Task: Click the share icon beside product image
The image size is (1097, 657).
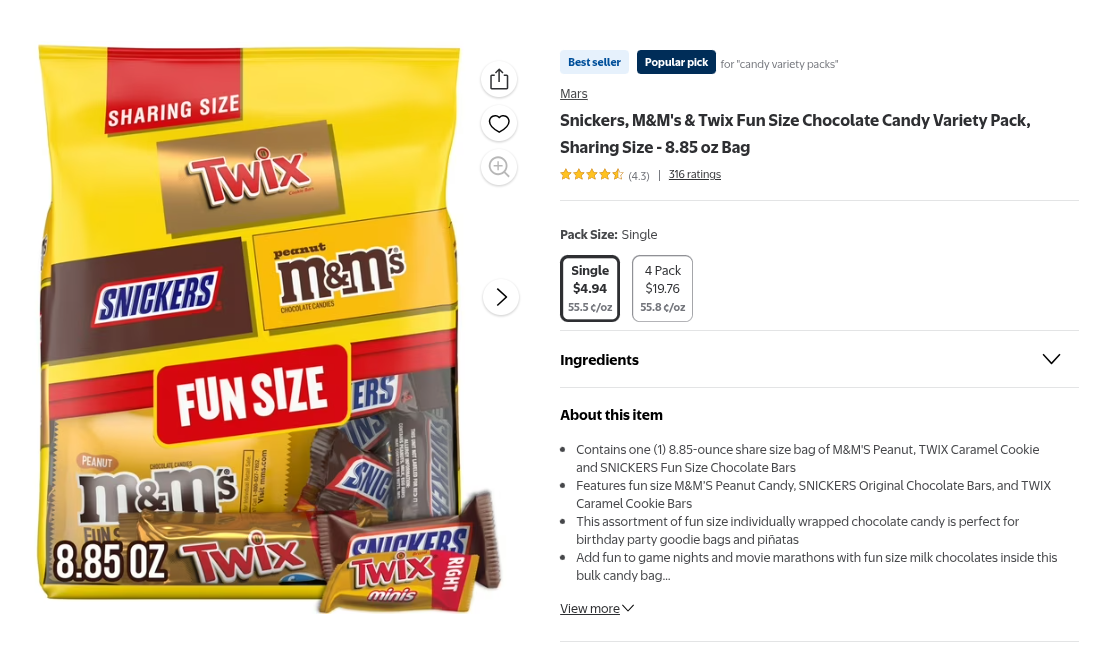Action: point(499,79)
